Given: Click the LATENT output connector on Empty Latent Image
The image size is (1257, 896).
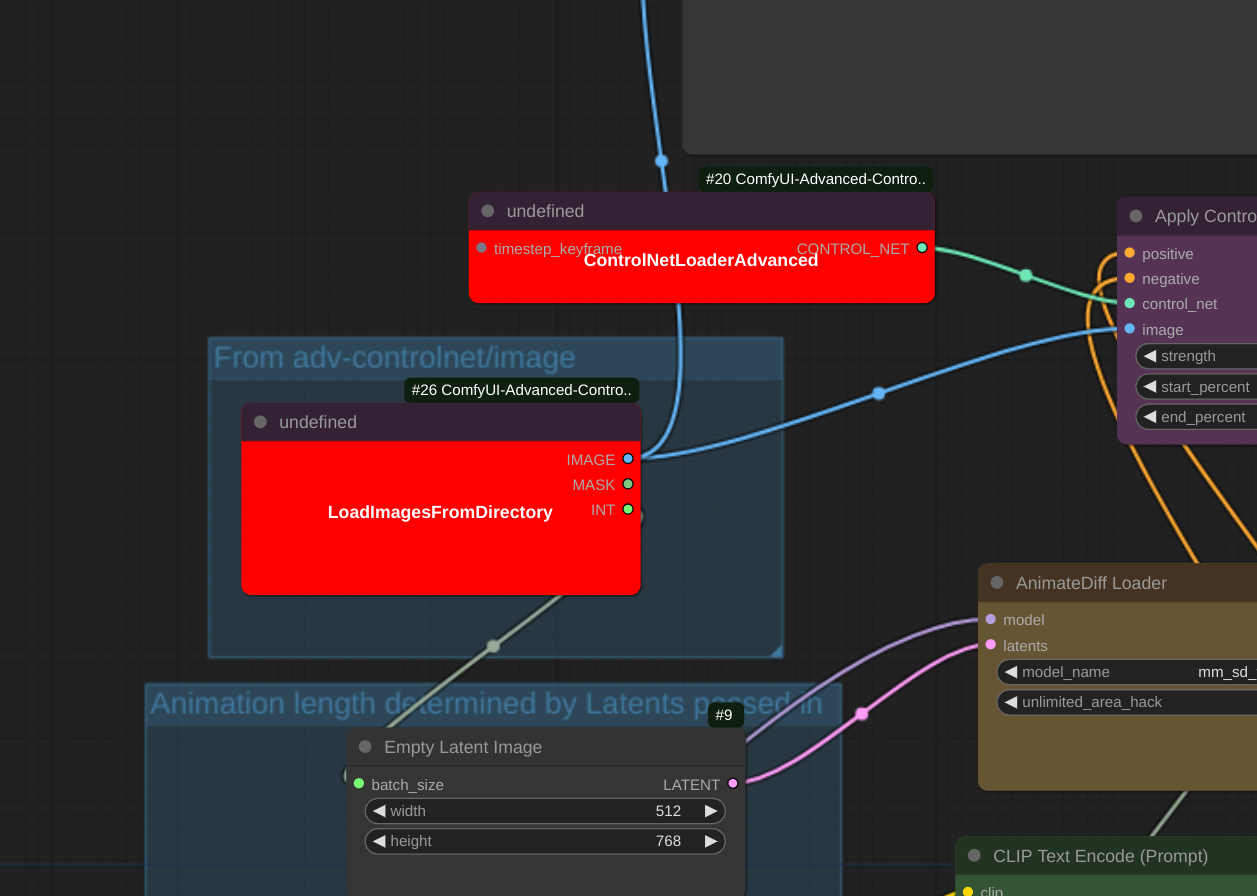Looking at the screenshot, I should (733, 784).
